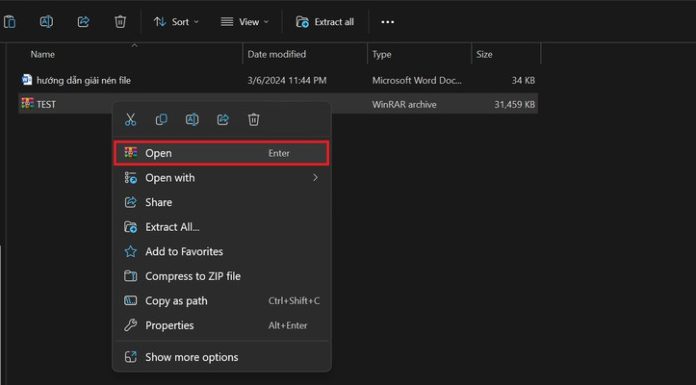The width and height of the screenshot is (696, 385).
Task: Click the Extract all toolbar button
Action: [325, 22]
